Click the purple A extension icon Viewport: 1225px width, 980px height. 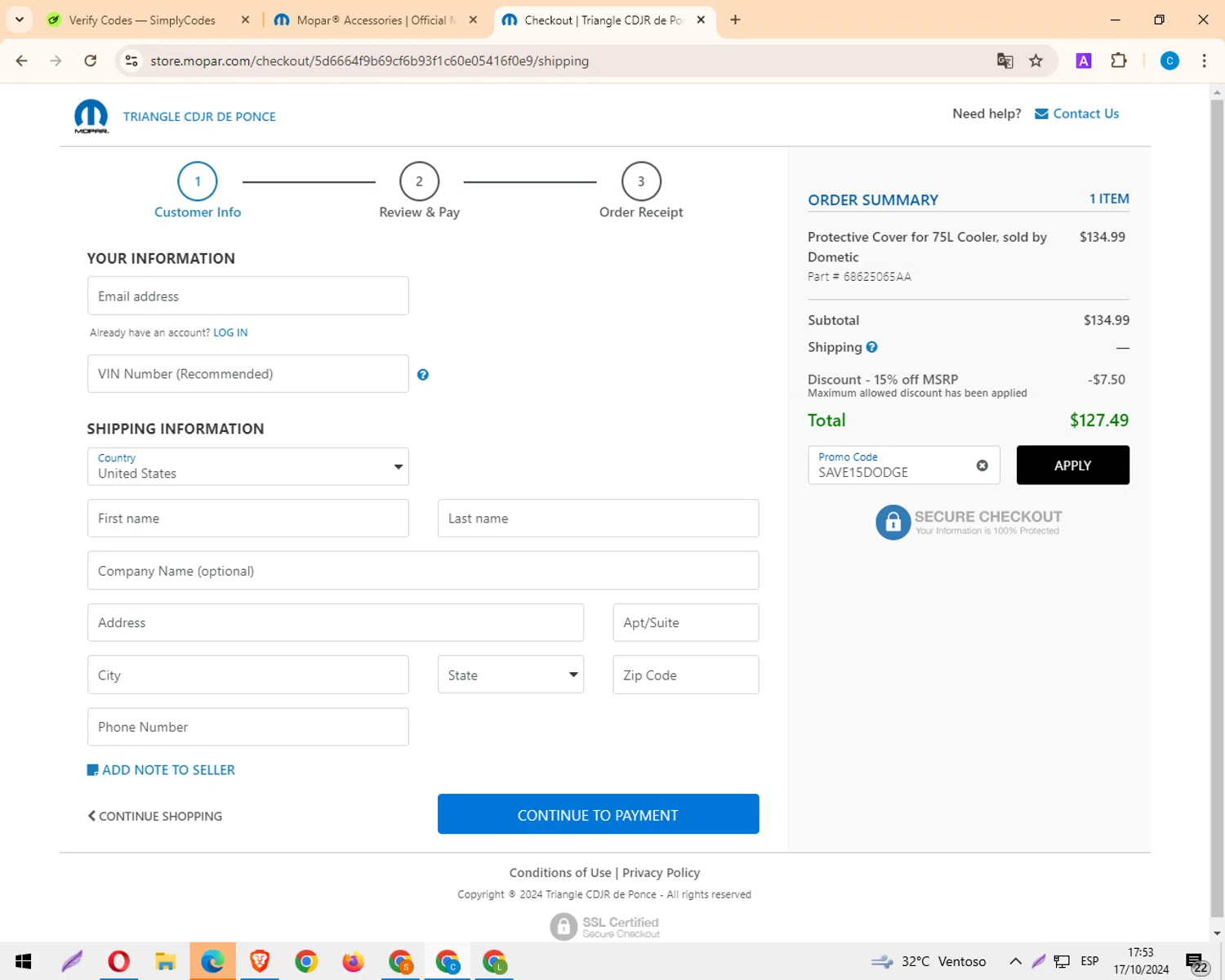click(x=1084, y=60)
